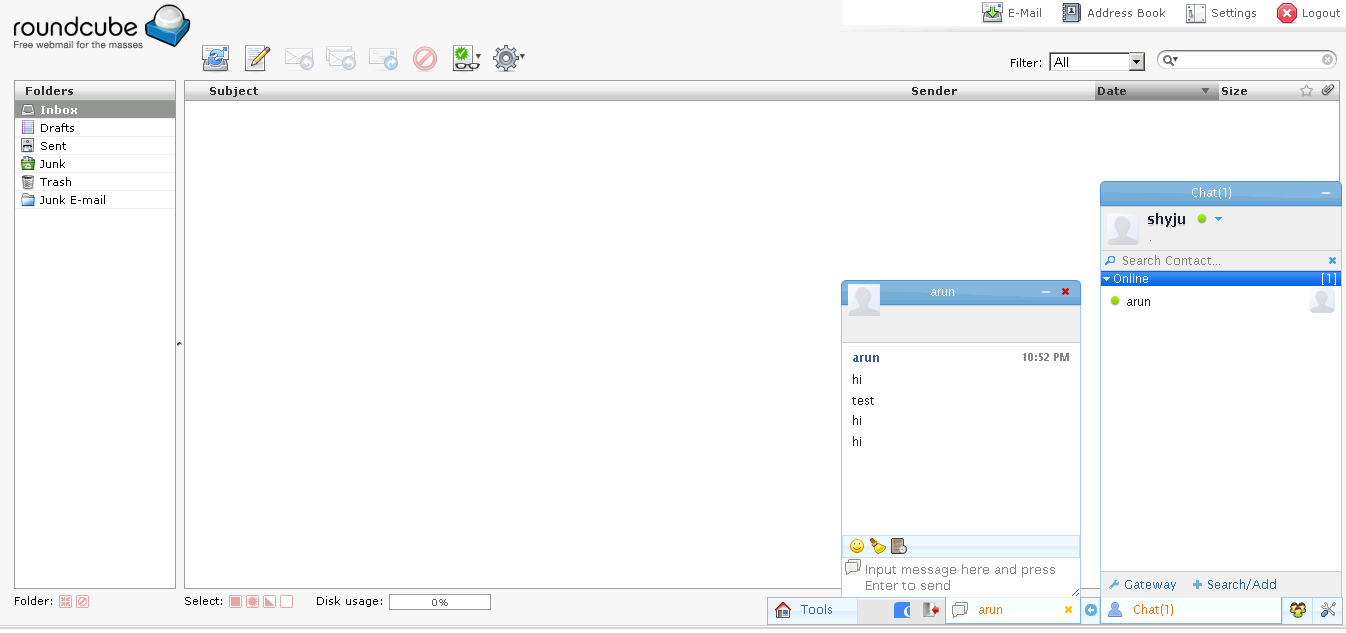Open chat history log icon
Screen dimensions: 1346x633
pos(899,546)
